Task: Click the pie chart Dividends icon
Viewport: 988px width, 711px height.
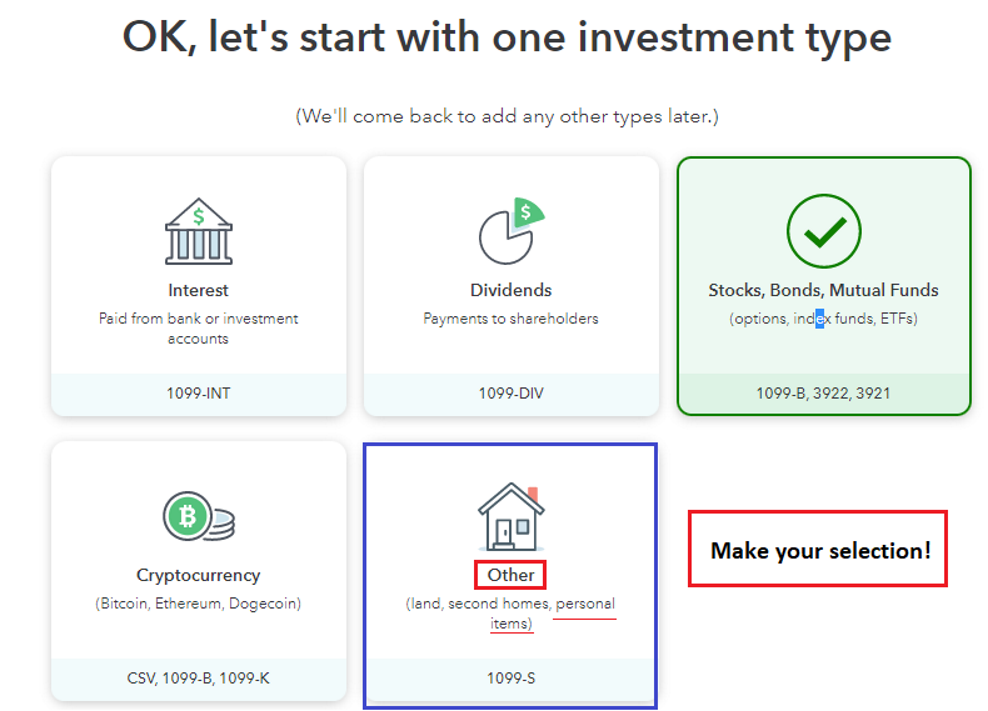Action: tap(511, 231)
